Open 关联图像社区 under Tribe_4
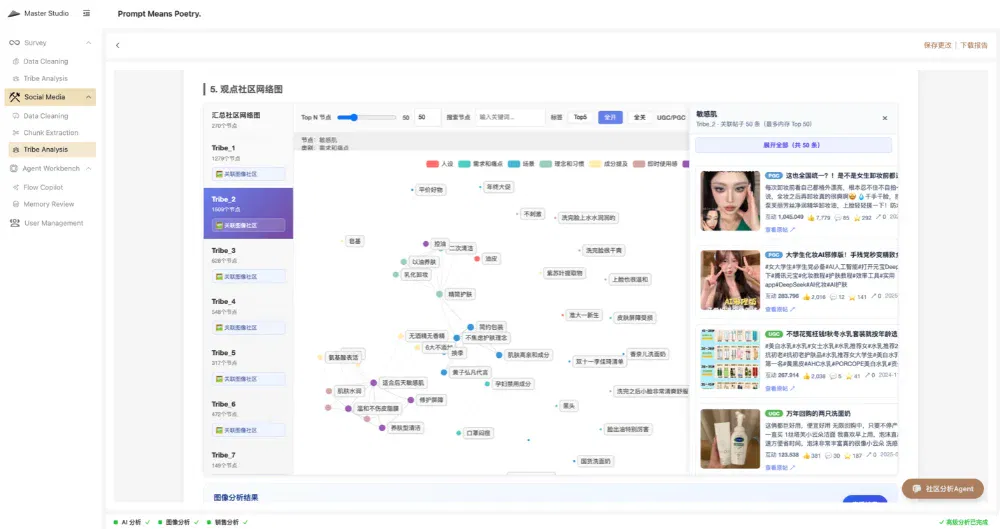This screenshot has height=529, width=1000. click(x=248, y=327)
